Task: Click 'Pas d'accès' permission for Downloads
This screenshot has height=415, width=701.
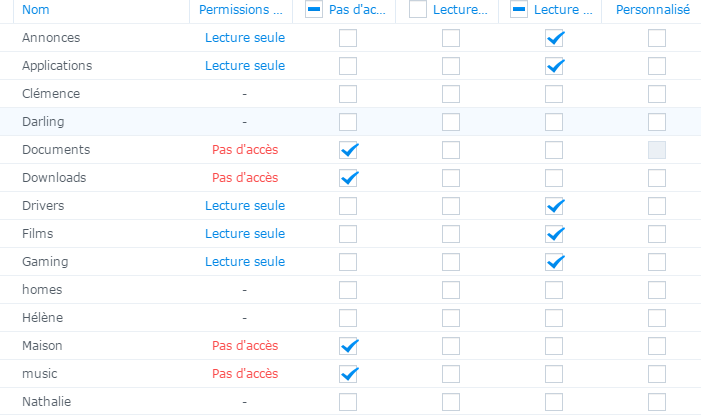Action: 244,178
